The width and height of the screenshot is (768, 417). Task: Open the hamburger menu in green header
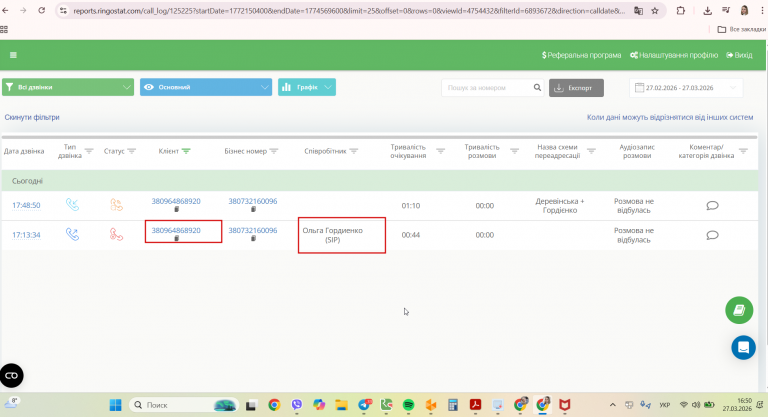click(13, 55)
